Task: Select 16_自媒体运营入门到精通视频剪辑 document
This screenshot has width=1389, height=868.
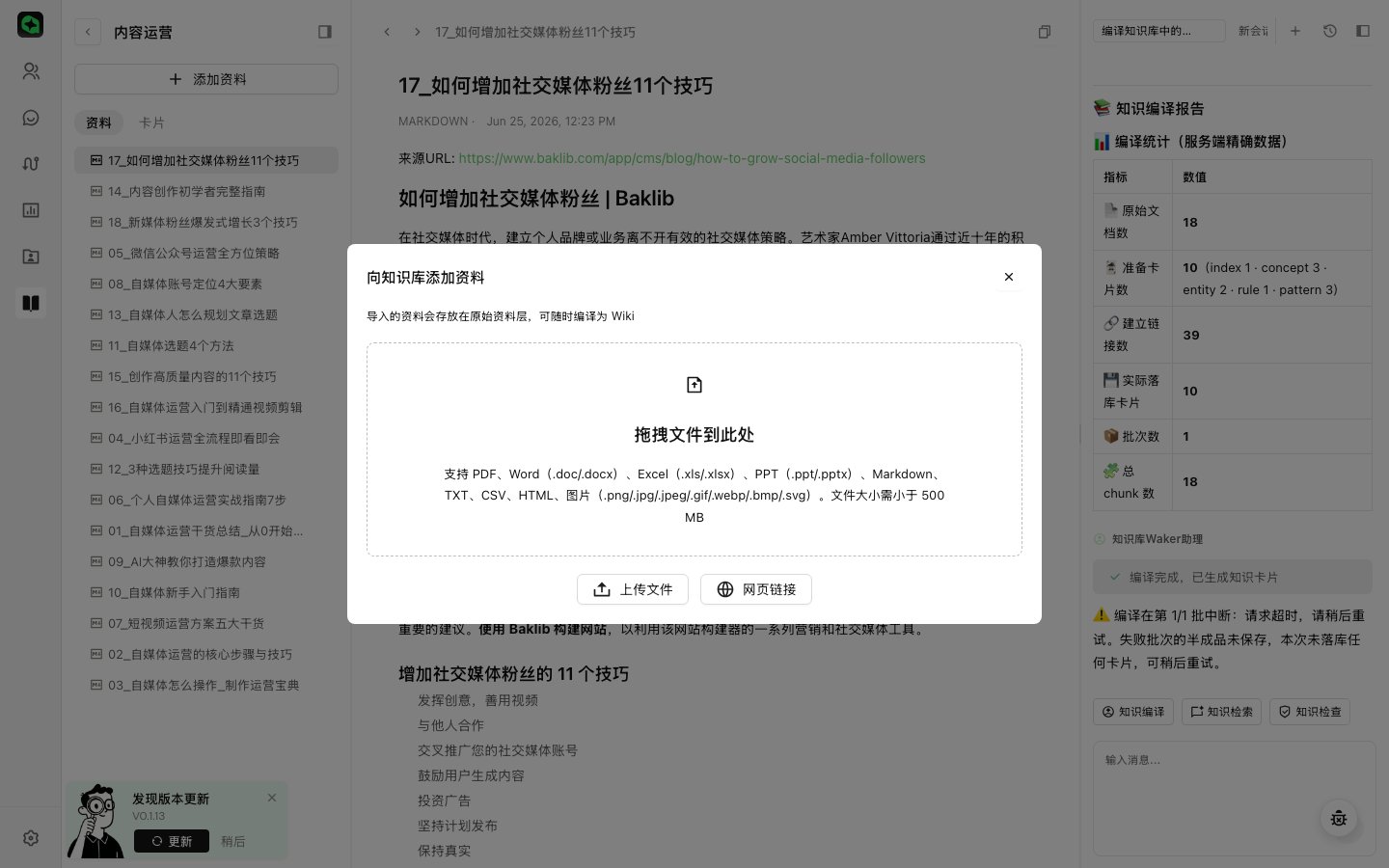Action: pyautogui.click(x=206, y=407)
